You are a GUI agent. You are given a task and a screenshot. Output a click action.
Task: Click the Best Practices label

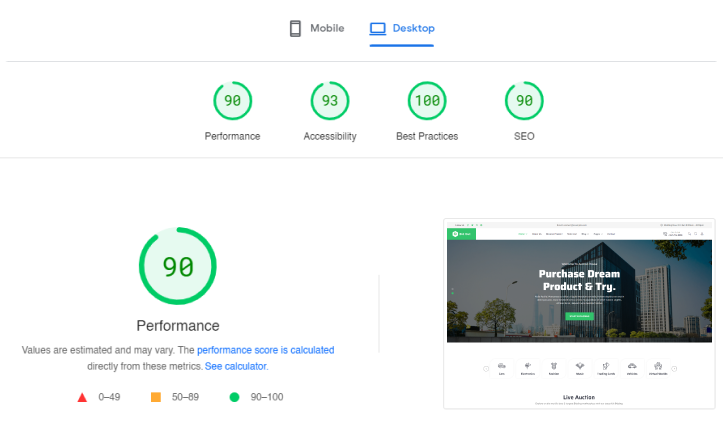[x=427, y=136]
